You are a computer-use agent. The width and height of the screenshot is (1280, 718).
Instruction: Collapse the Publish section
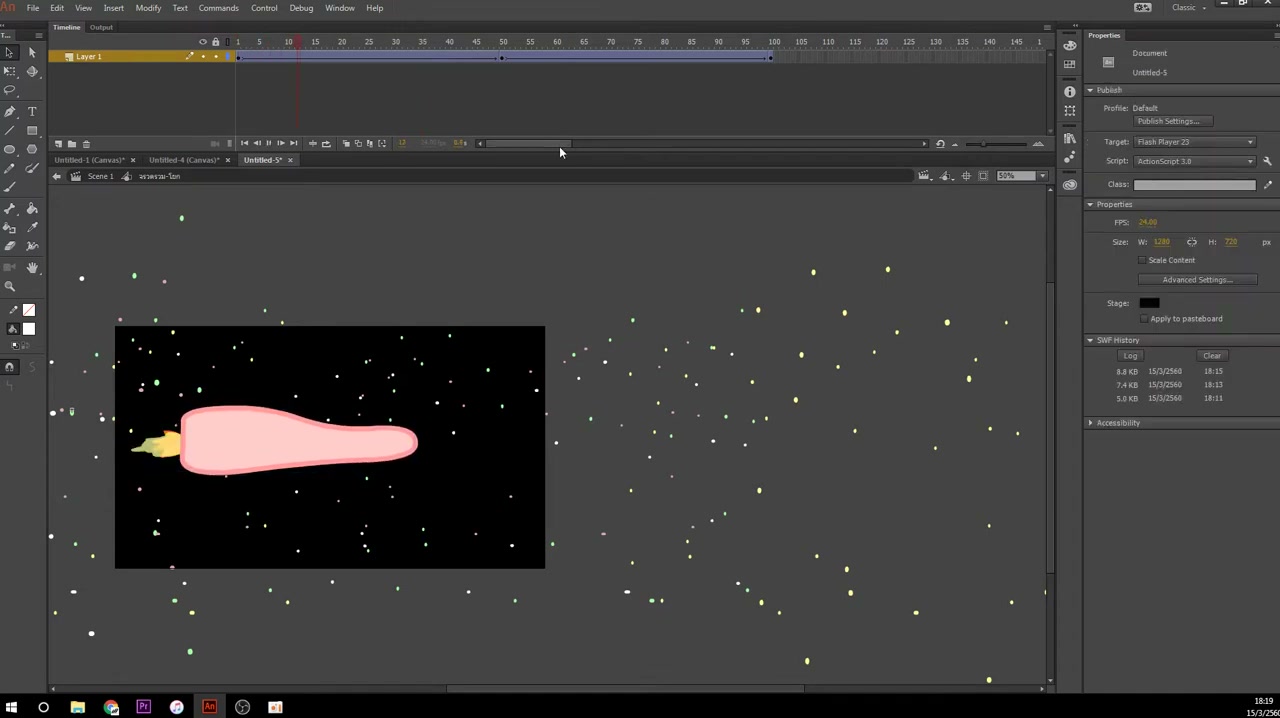(1091, 90)
